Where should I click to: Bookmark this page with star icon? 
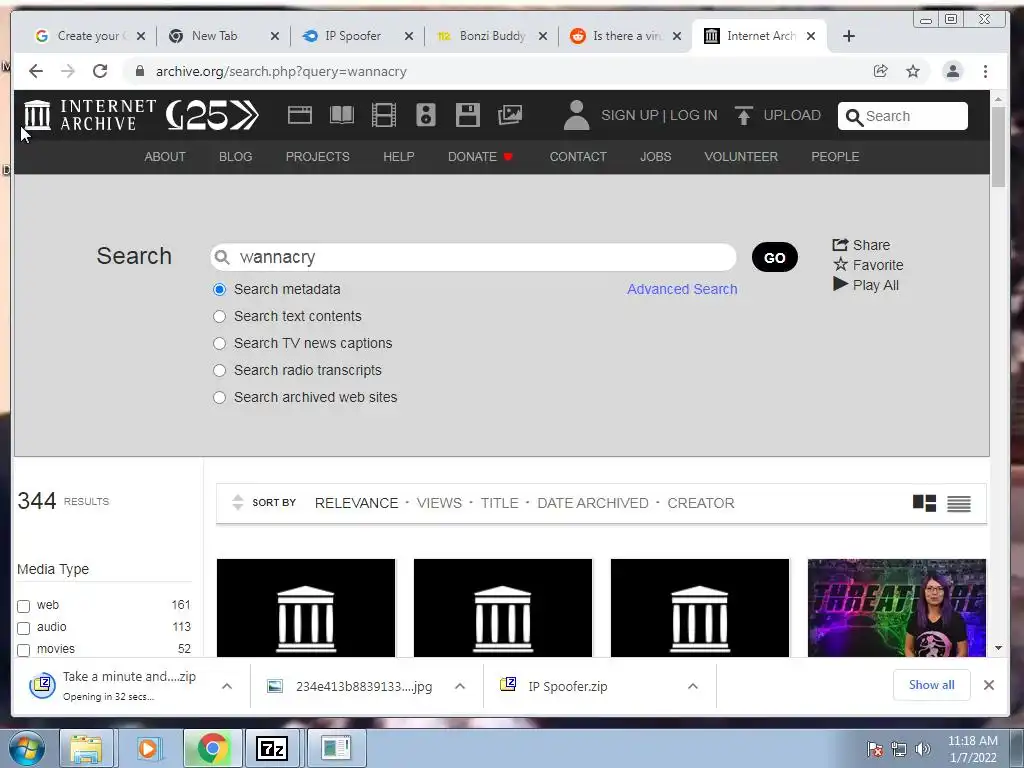pos(913,71)
